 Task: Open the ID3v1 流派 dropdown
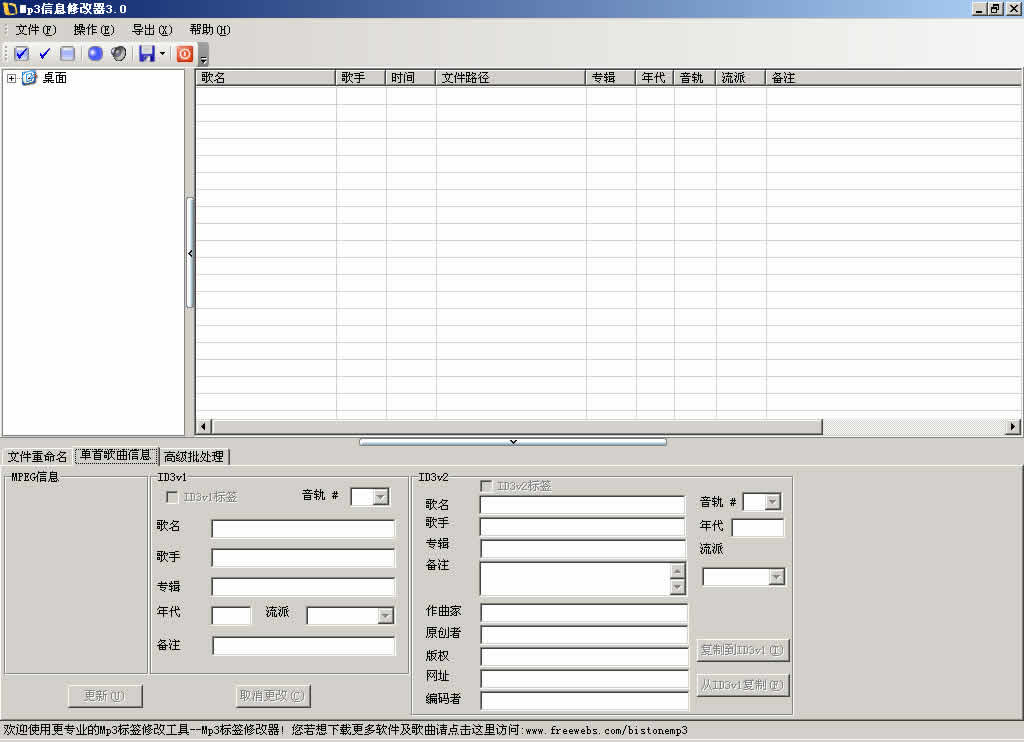(385, 615)
